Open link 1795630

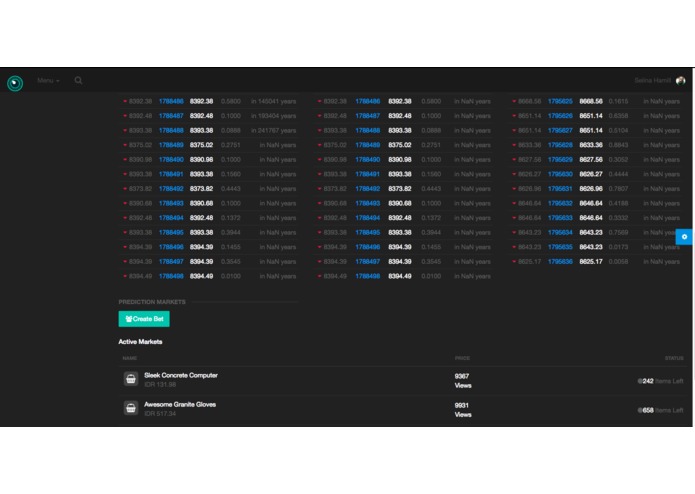560,174
